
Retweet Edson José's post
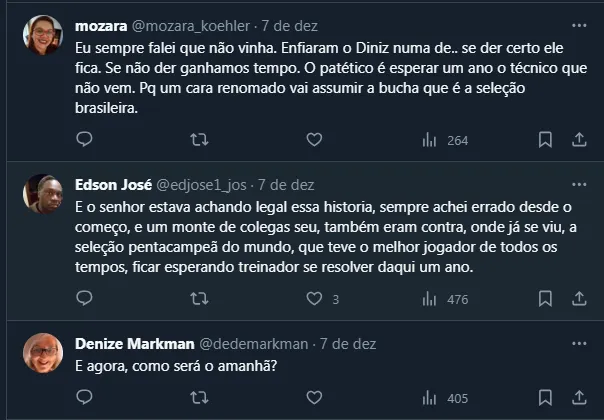pos(200,298)
